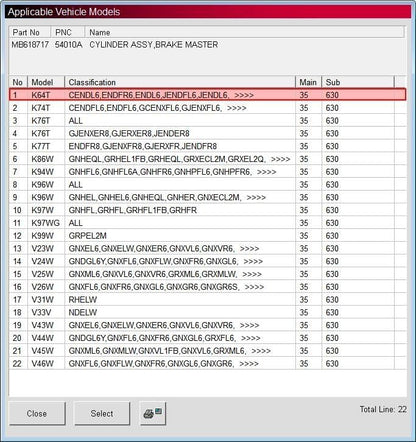Select row 10, model K97W
Screen dimensions: 416x442
pos(207,210)
